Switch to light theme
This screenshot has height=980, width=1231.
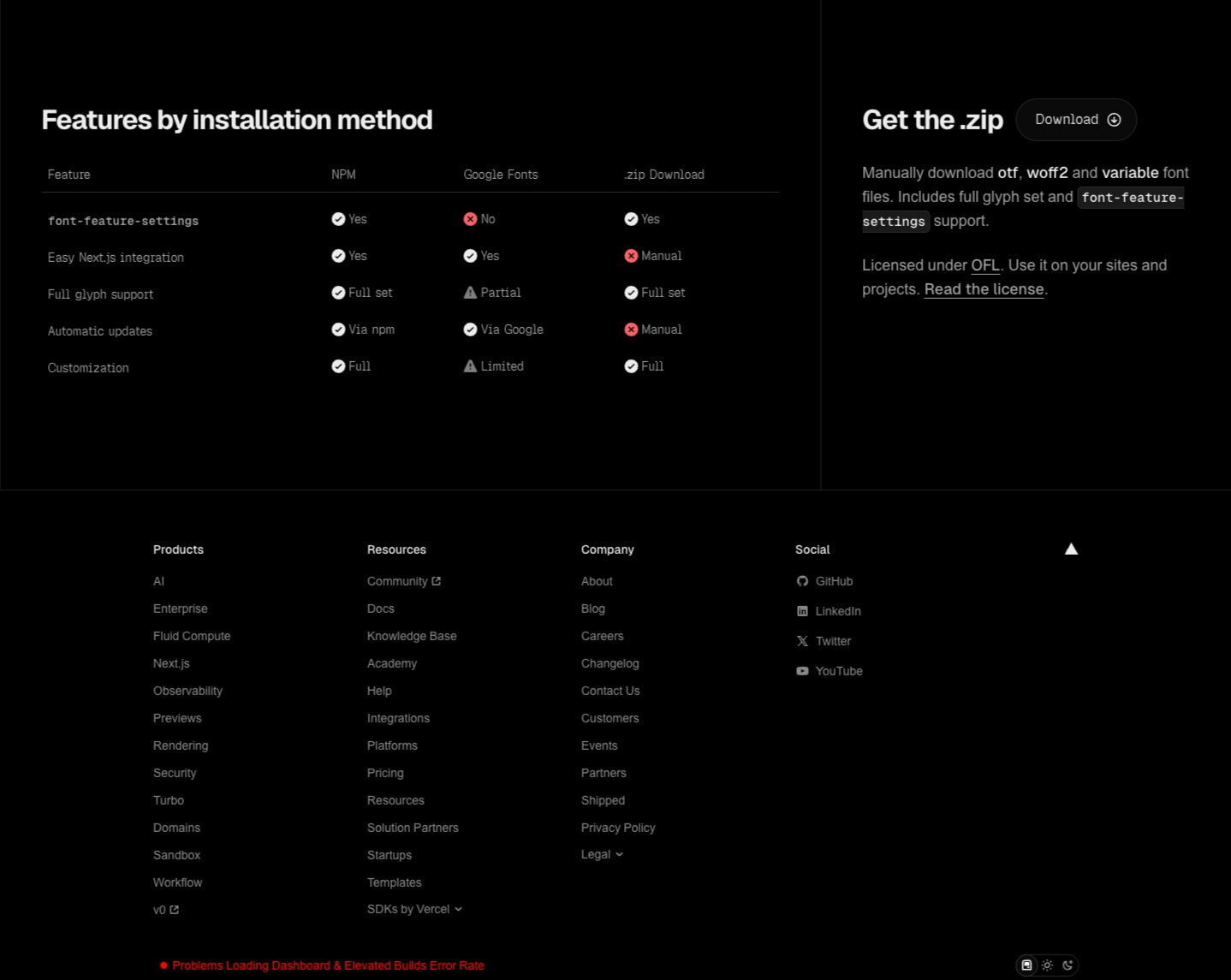(x=1047, y=965)
